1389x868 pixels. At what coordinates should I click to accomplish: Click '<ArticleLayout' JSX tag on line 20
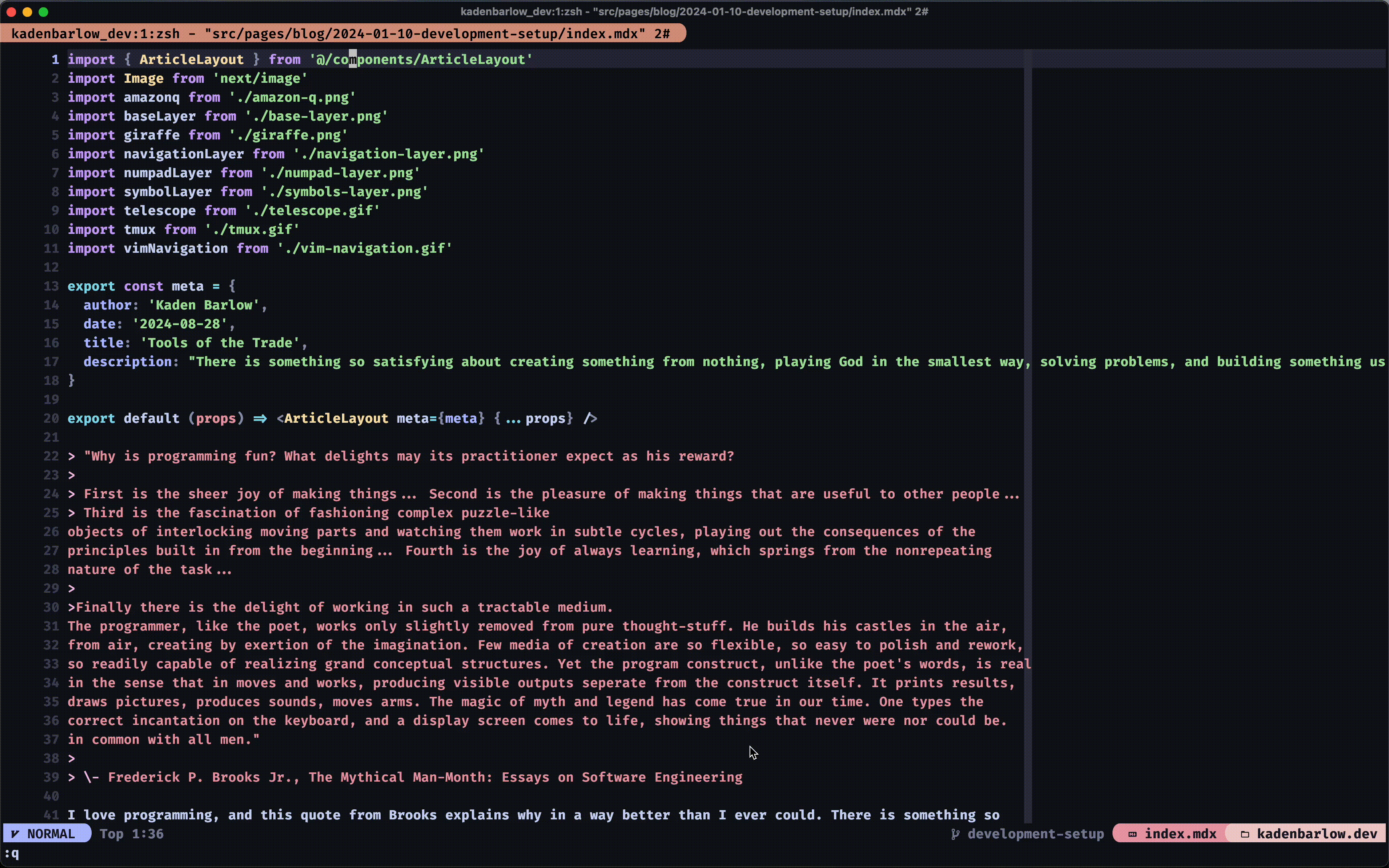332,418
